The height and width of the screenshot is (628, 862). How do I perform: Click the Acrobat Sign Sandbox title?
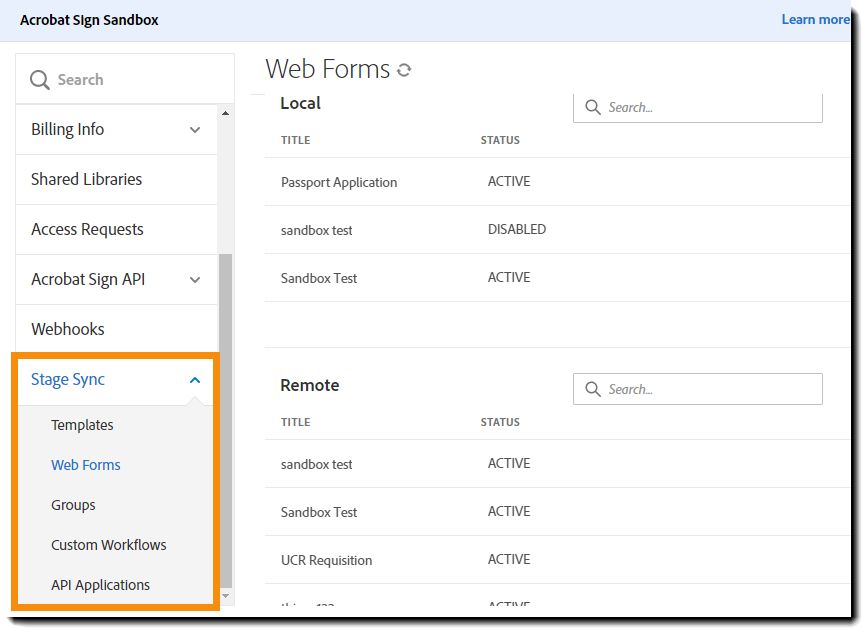tap(89, 20)
